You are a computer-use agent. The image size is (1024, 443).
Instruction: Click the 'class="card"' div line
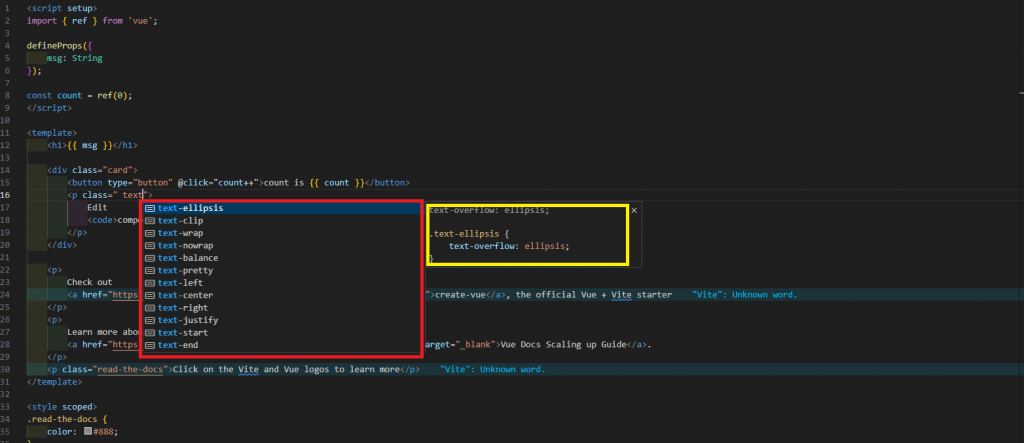pos(92,170)
